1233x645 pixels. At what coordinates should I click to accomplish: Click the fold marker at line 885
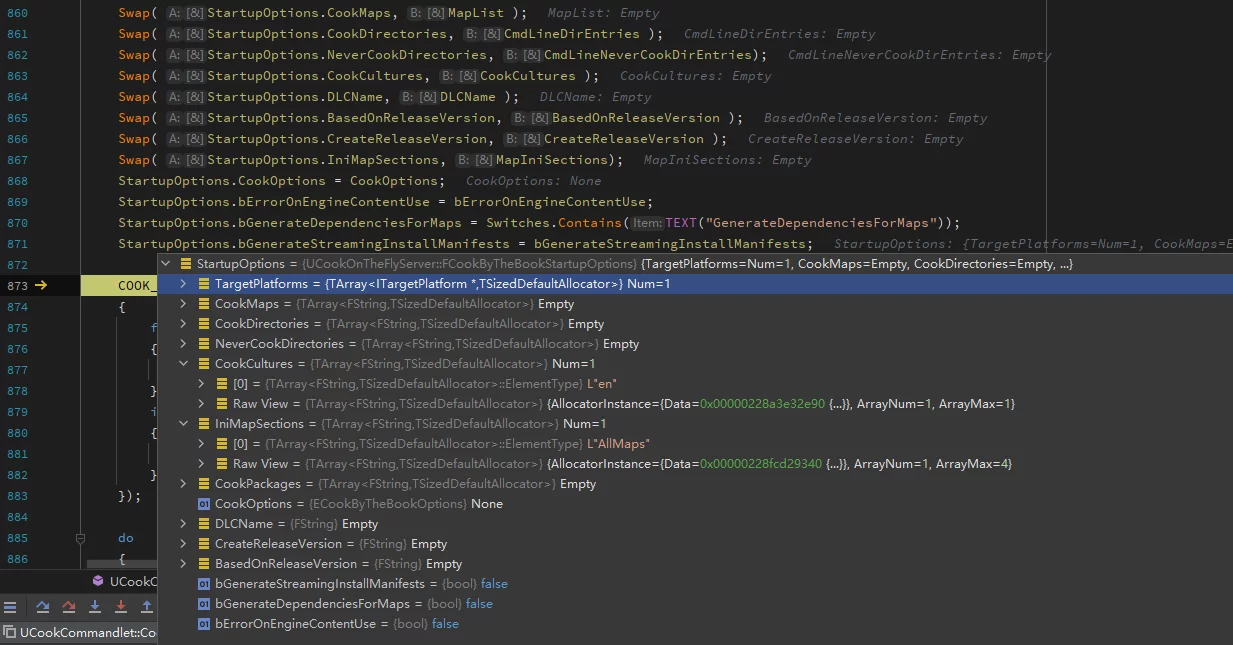81,538
